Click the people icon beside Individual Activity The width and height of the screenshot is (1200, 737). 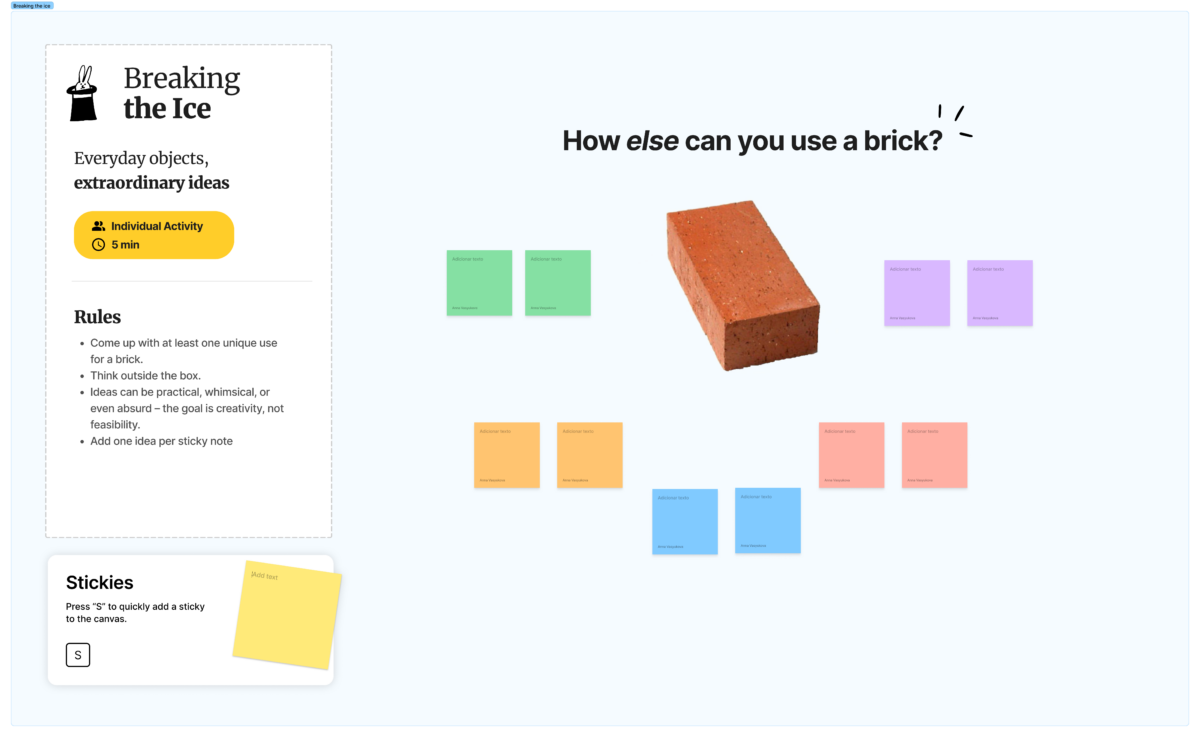click(98, 227)
